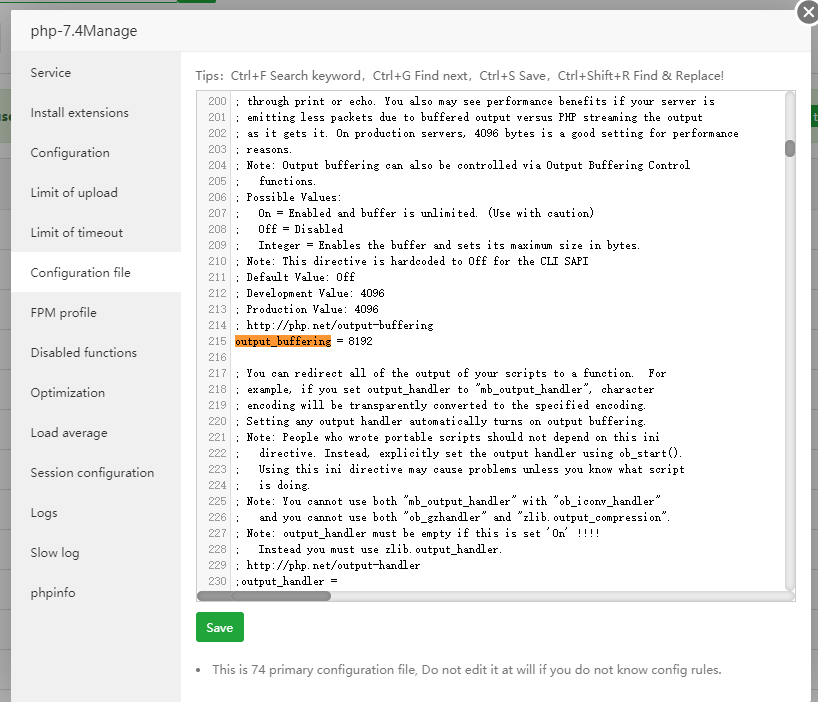The height and width of the screenshot is (702, 818).
Task: Go to Install extensions
Action: [79, 113]
